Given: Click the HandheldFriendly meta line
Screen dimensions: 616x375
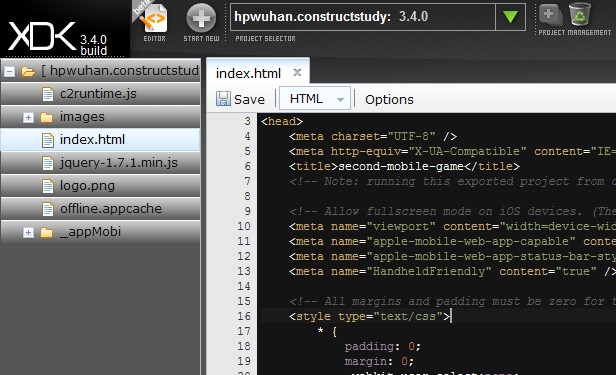Looking at the screenshot, I should (x=453, y=271).
